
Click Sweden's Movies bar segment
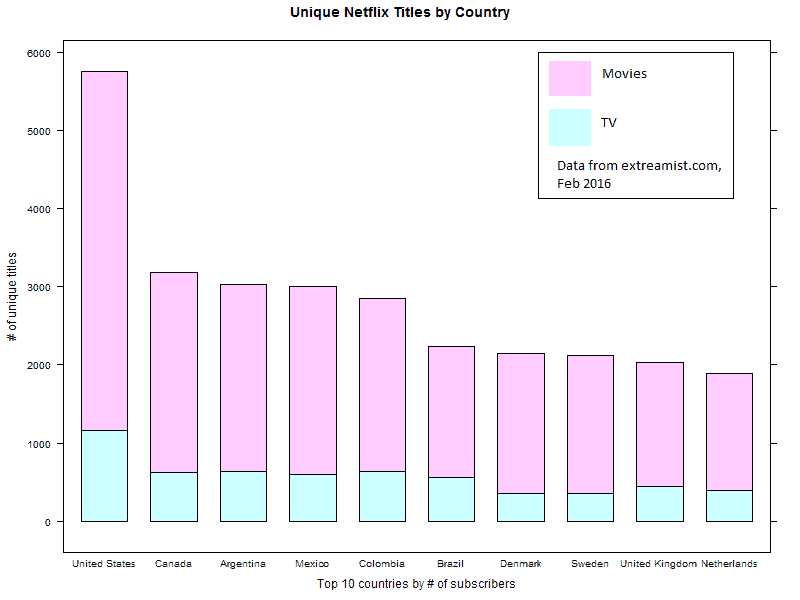click(x=590, y=424)
